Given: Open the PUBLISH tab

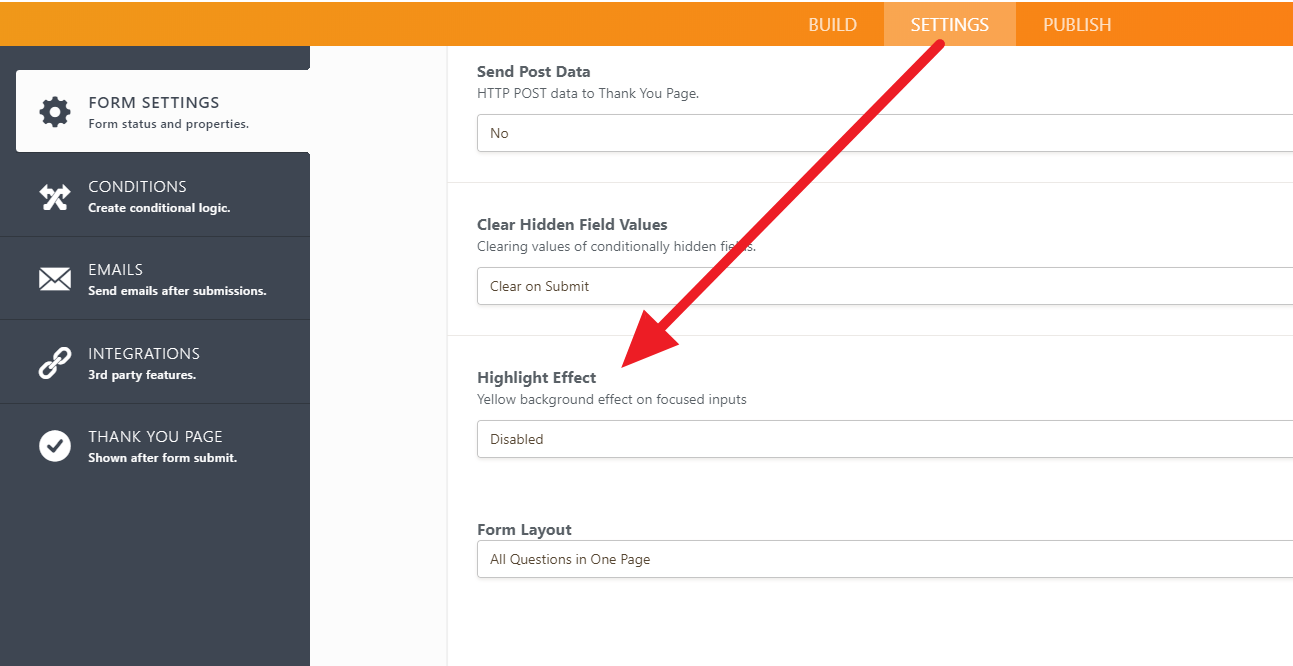Looking at the screenshot, I should tap(1077, 23).
